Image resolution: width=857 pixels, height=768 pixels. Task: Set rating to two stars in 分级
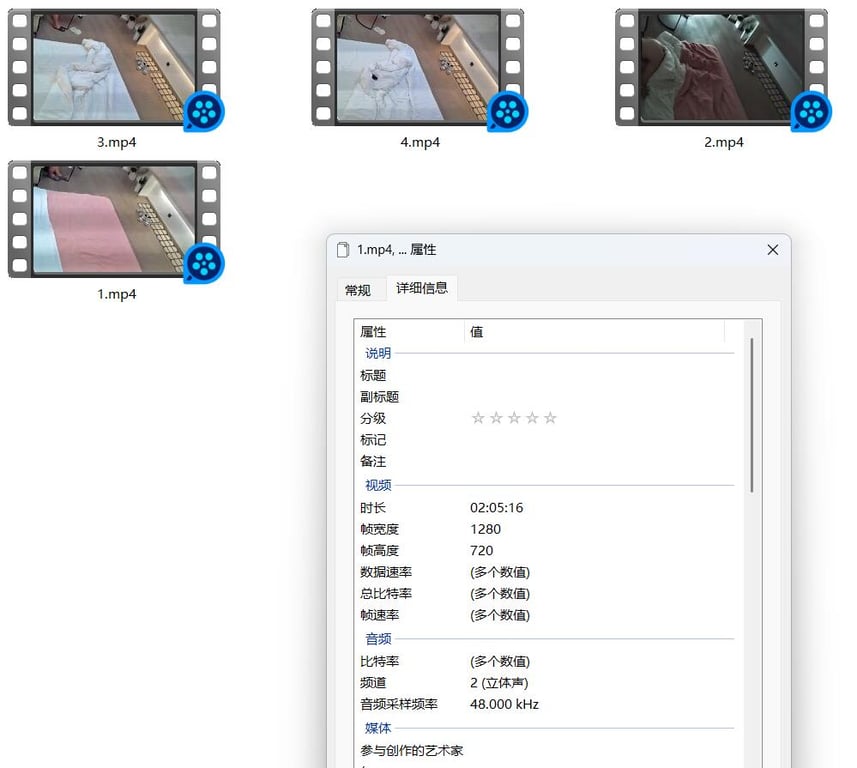496,418
